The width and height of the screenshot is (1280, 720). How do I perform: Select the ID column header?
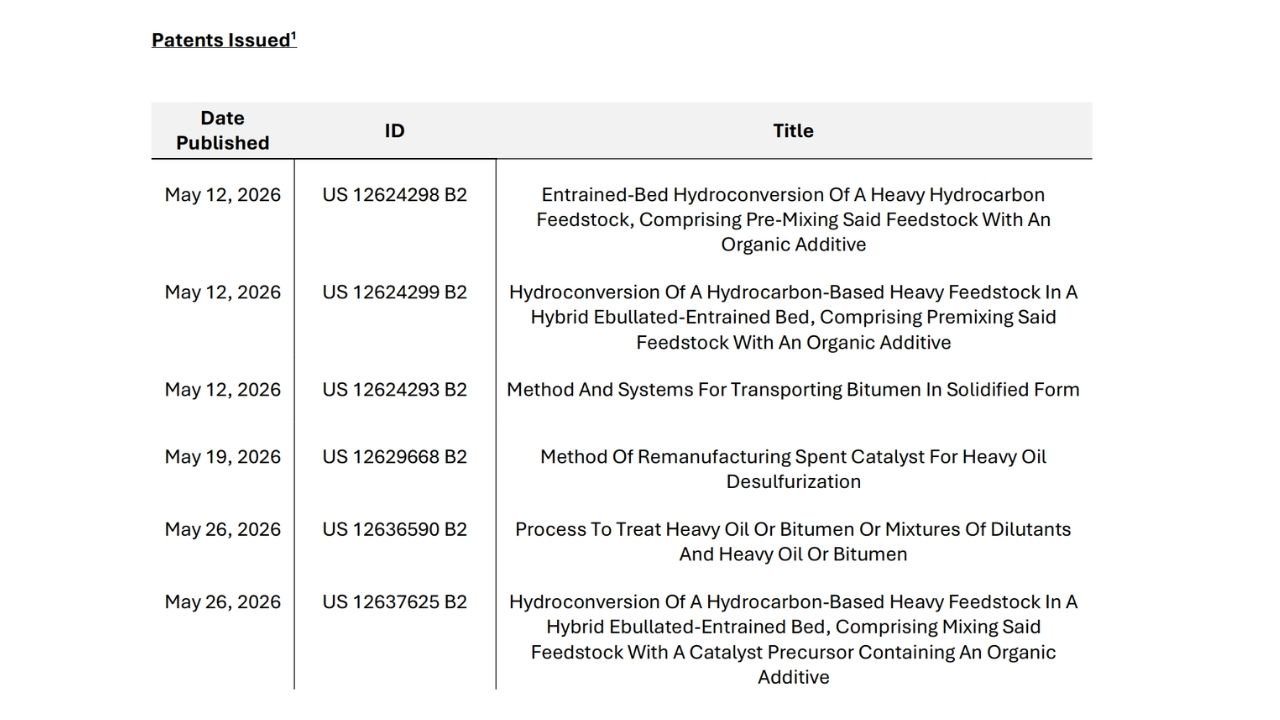395,131
